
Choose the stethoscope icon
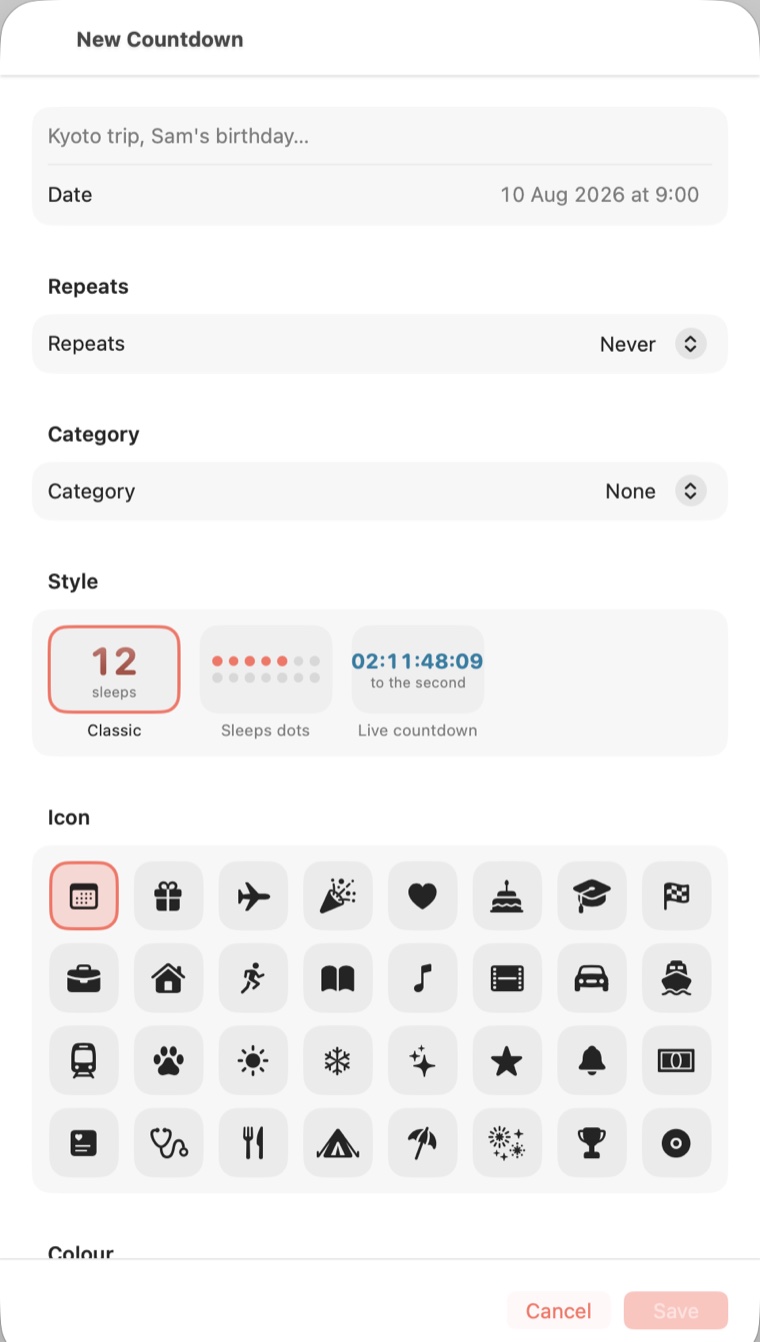click(x=168, y=1142)
